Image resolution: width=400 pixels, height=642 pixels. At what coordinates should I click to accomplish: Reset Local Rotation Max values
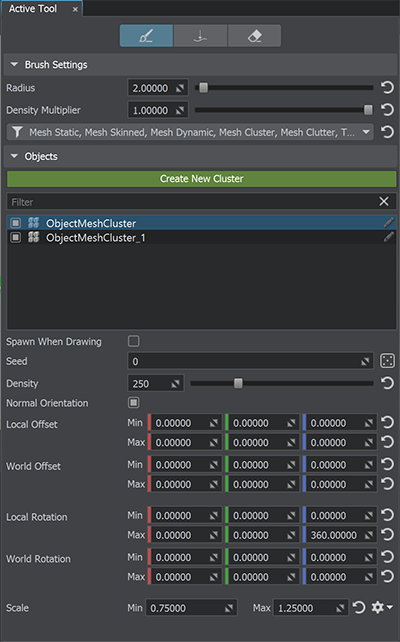coord(387,535)
